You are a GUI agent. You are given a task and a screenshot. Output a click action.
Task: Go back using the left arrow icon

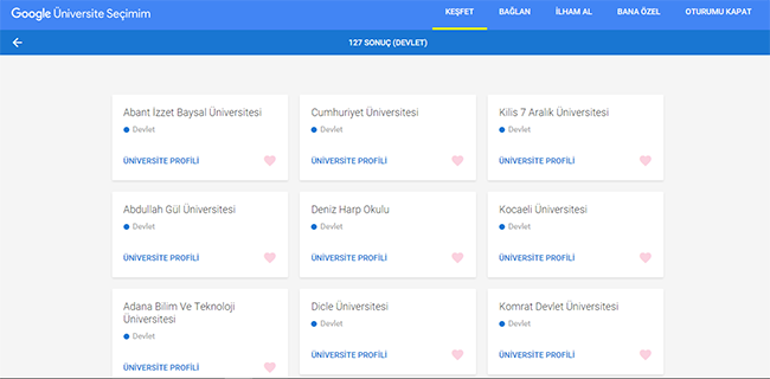pos(17,43)
